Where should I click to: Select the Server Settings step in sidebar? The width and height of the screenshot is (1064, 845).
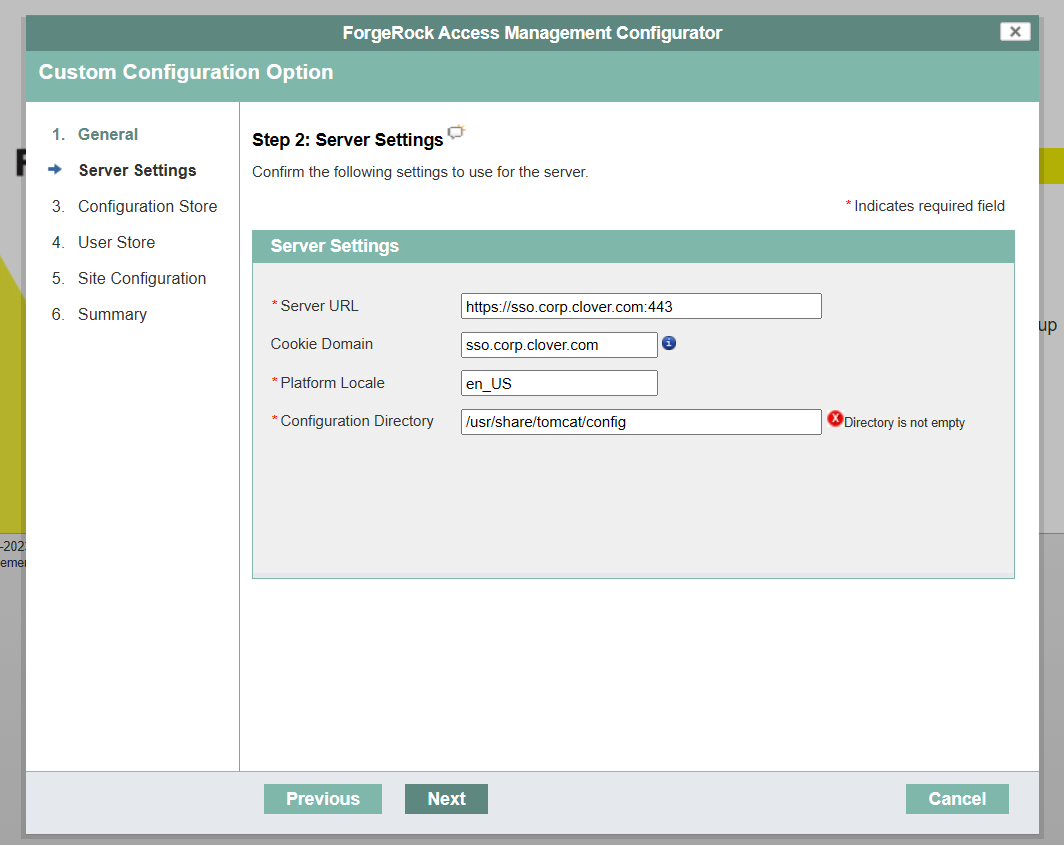137,170
